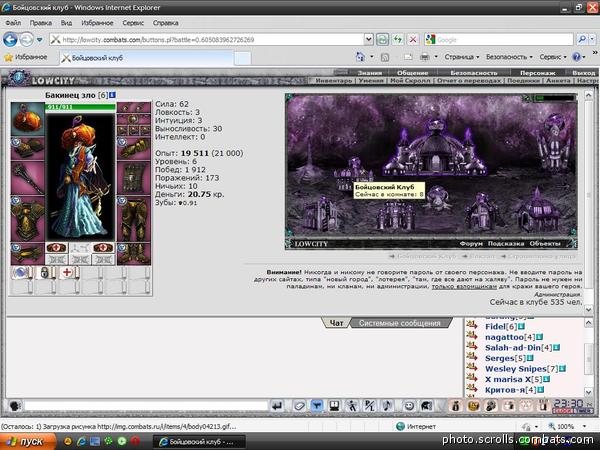Open the Правка menu
Image resolution: width=600 pixels, height=450 pixels.
(x=41, y=23)
